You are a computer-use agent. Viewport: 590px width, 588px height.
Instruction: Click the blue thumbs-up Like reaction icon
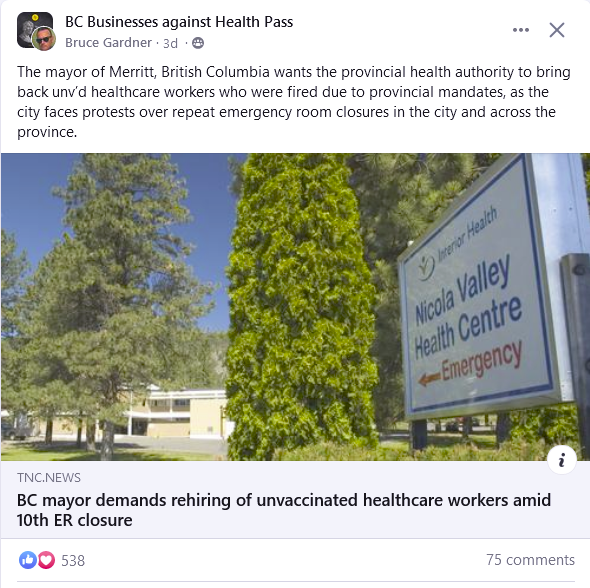[27, 560]
